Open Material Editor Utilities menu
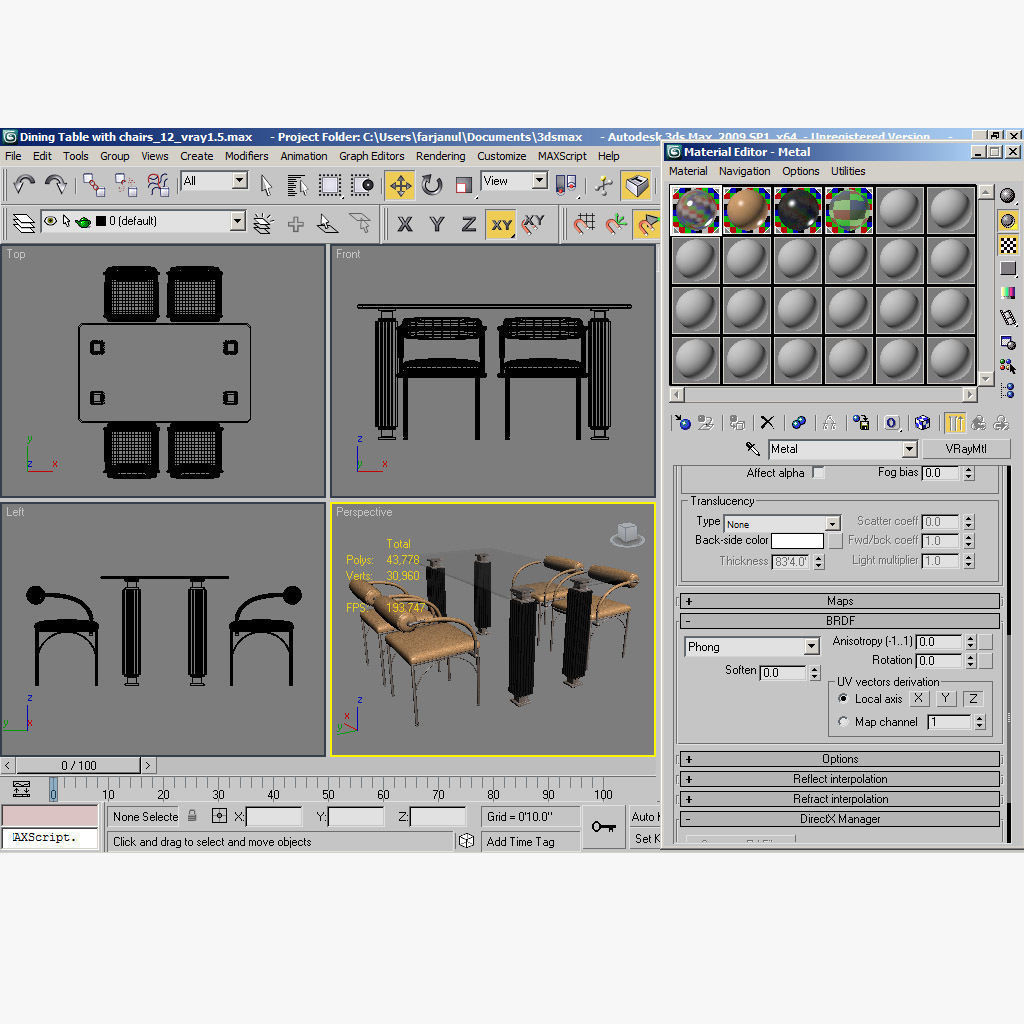Image resolution: width=1024 pixels, height=1024 pixels. 848,171
